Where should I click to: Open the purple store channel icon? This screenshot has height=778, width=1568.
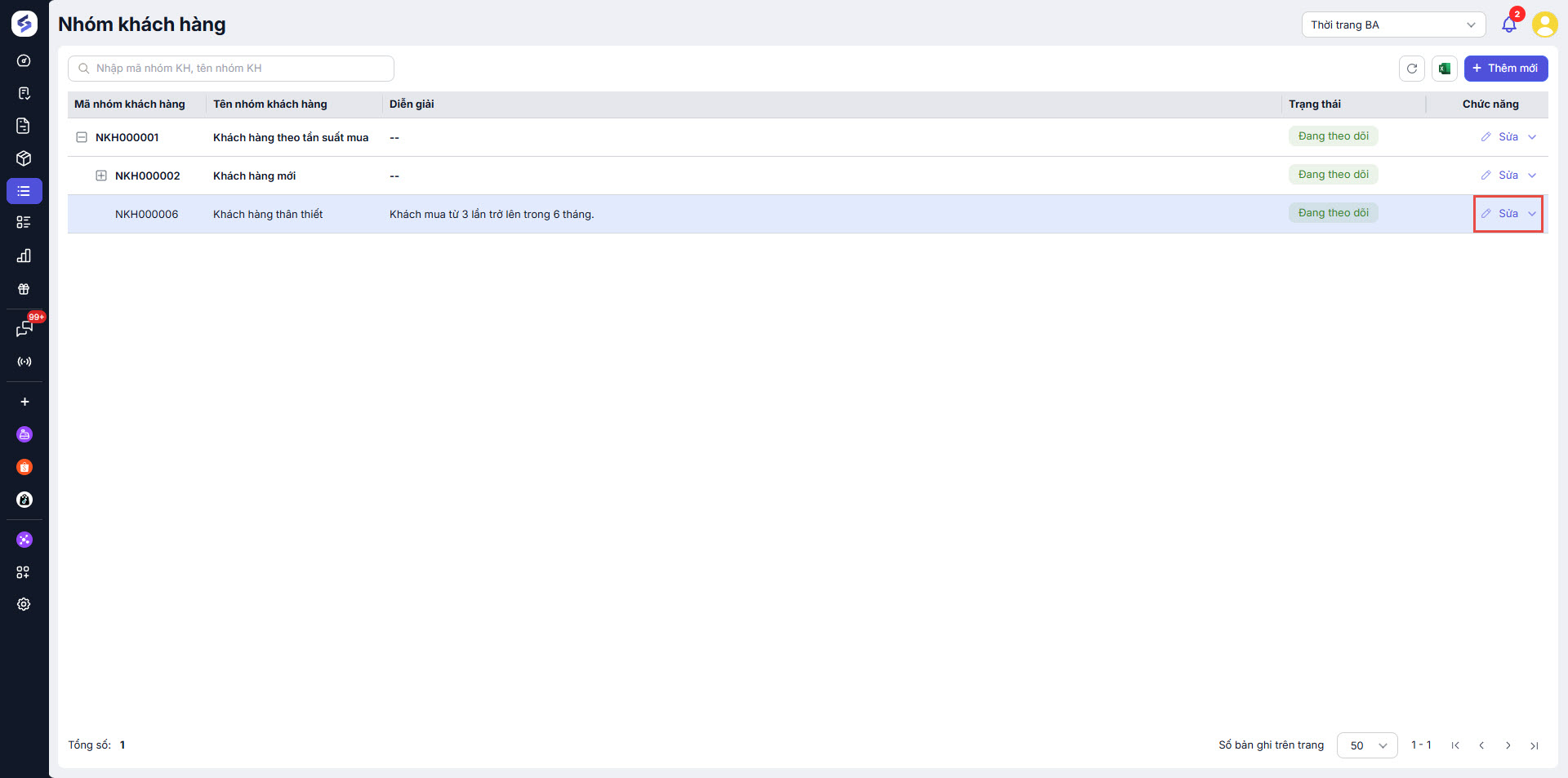point(24,434)
